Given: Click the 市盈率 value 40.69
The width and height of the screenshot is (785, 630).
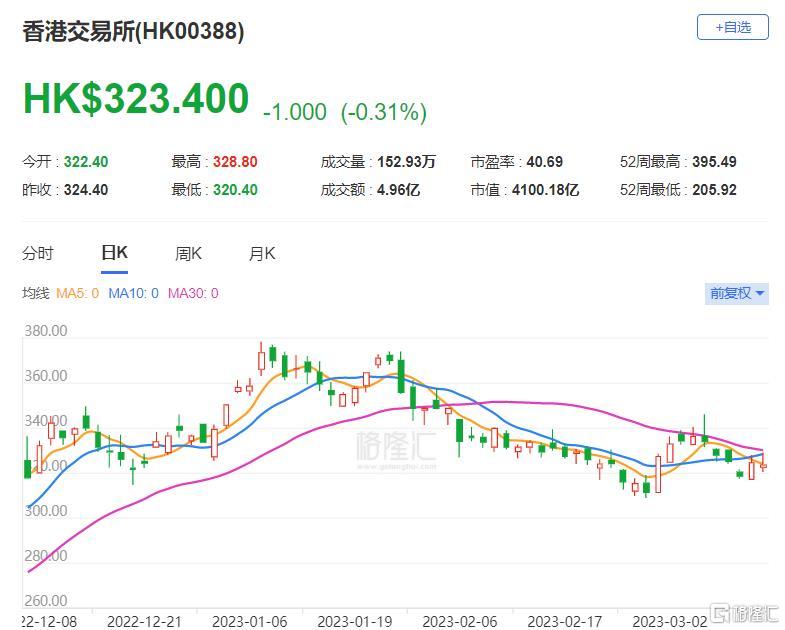Looking at the screenshot, I should pos(544,162).
